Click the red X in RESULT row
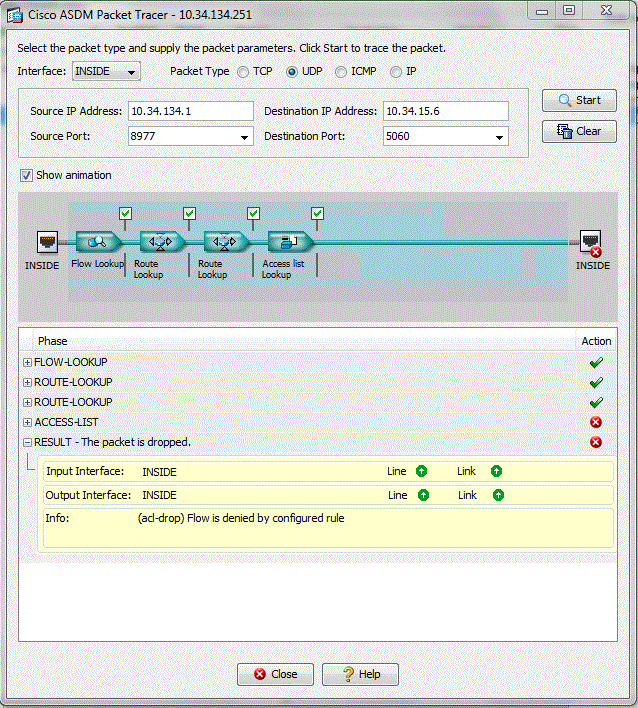 click(596, 442)
